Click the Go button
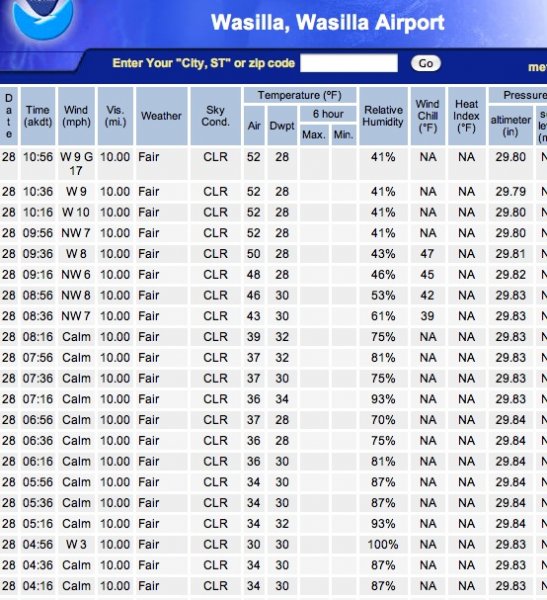The height and width of the screenshot is (600, 547). [x=426, y=63]
